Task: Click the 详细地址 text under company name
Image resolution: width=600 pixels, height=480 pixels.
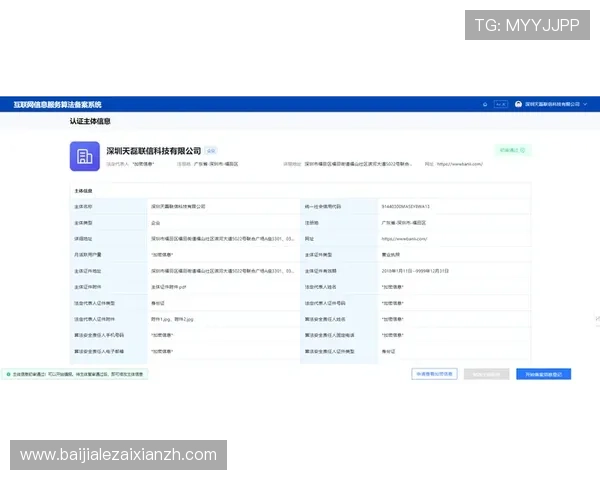Action: 358,164
